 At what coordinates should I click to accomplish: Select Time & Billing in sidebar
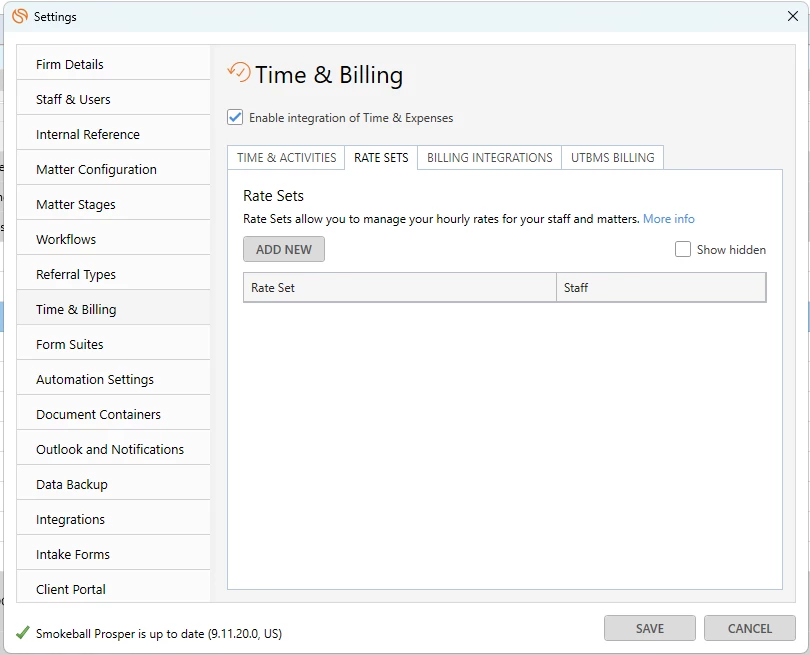coord(113,309)
